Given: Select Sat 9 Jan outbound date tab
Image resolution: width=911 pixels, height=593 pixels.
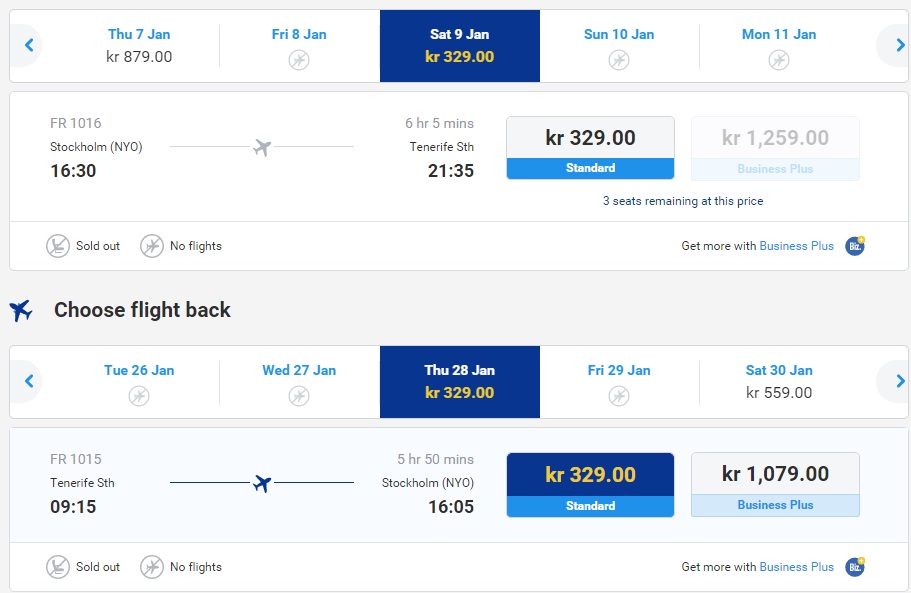Looking at the screenshot, I should 460,46.
